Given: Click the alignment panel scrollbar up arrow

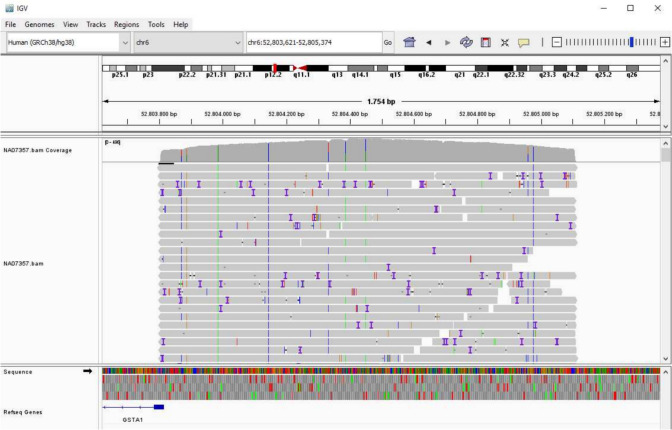Looking at the screenshot, I should pos(666,144).
